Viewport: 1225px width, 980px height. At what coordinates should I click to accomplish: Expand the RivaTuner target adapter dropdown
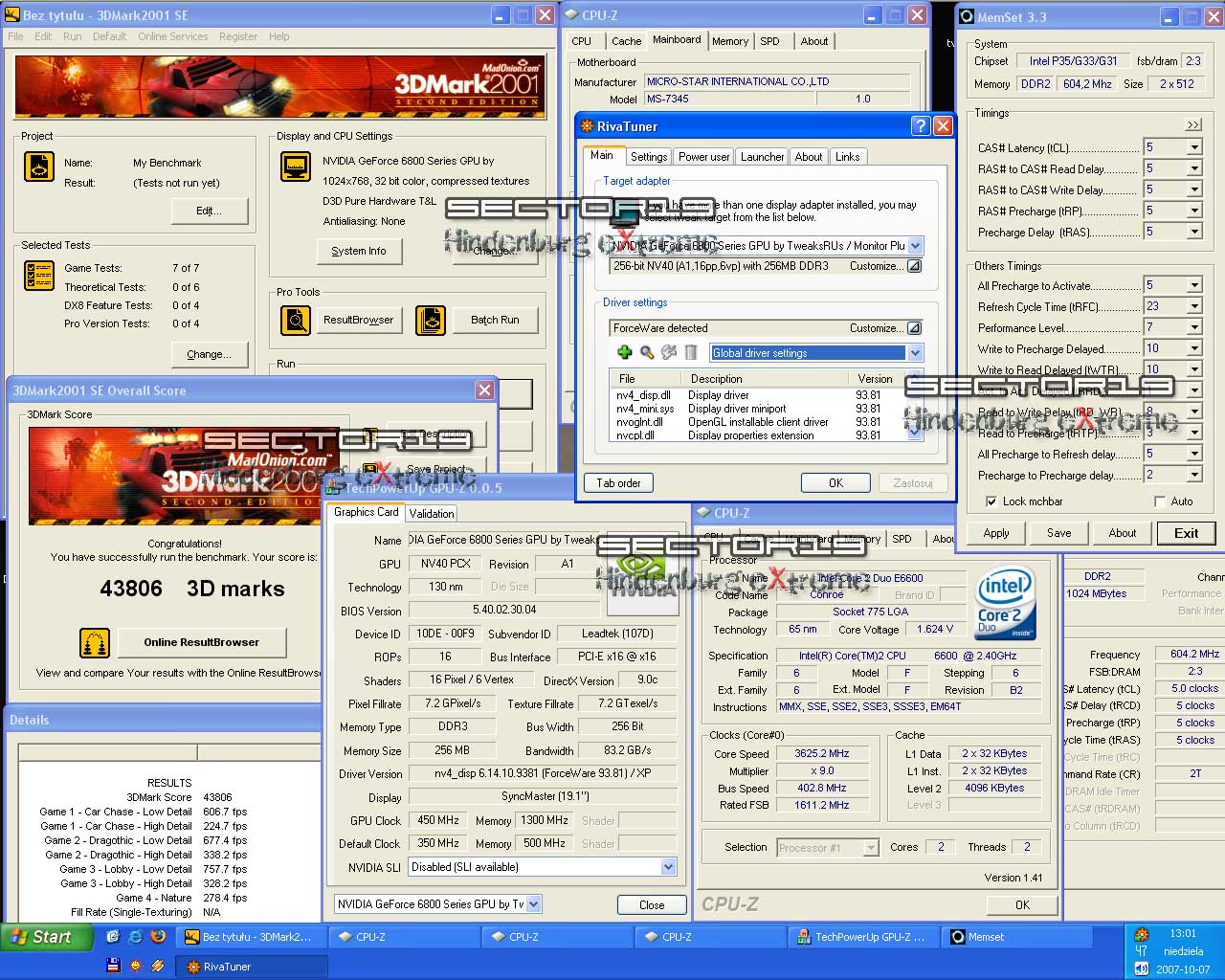tap(915, 246)
